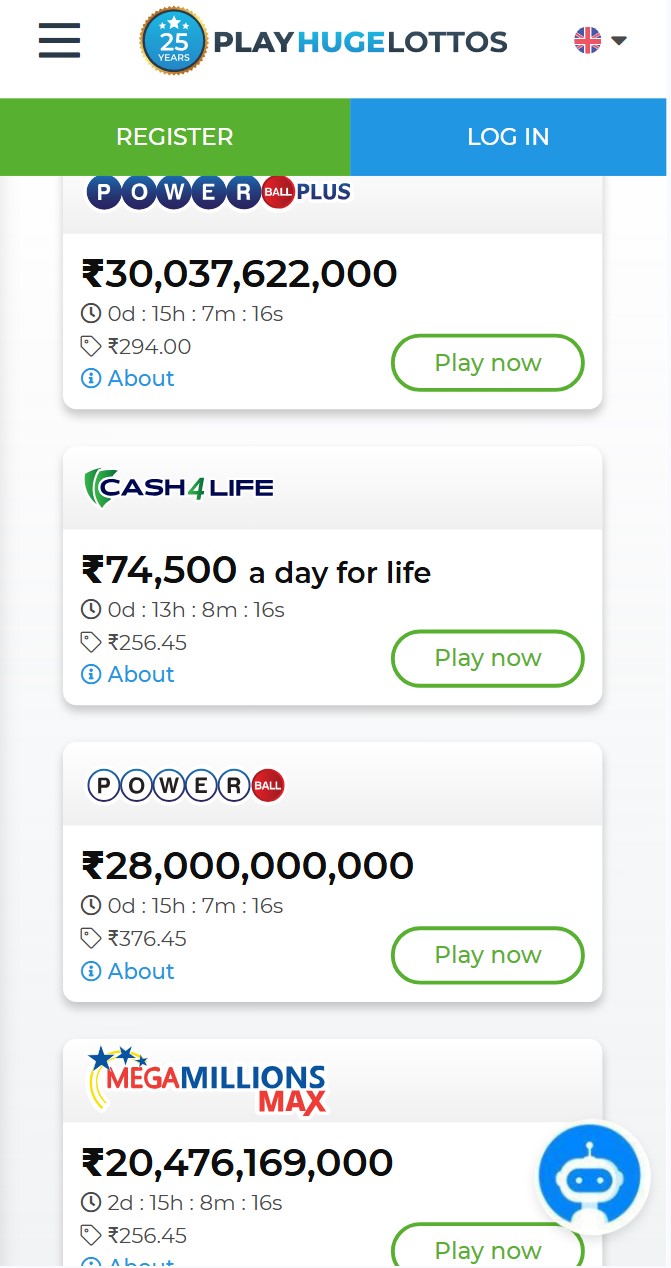Click the Powerball lottery logo
Viewport: 671px width, 1268px height.
(x=186, y=785)
